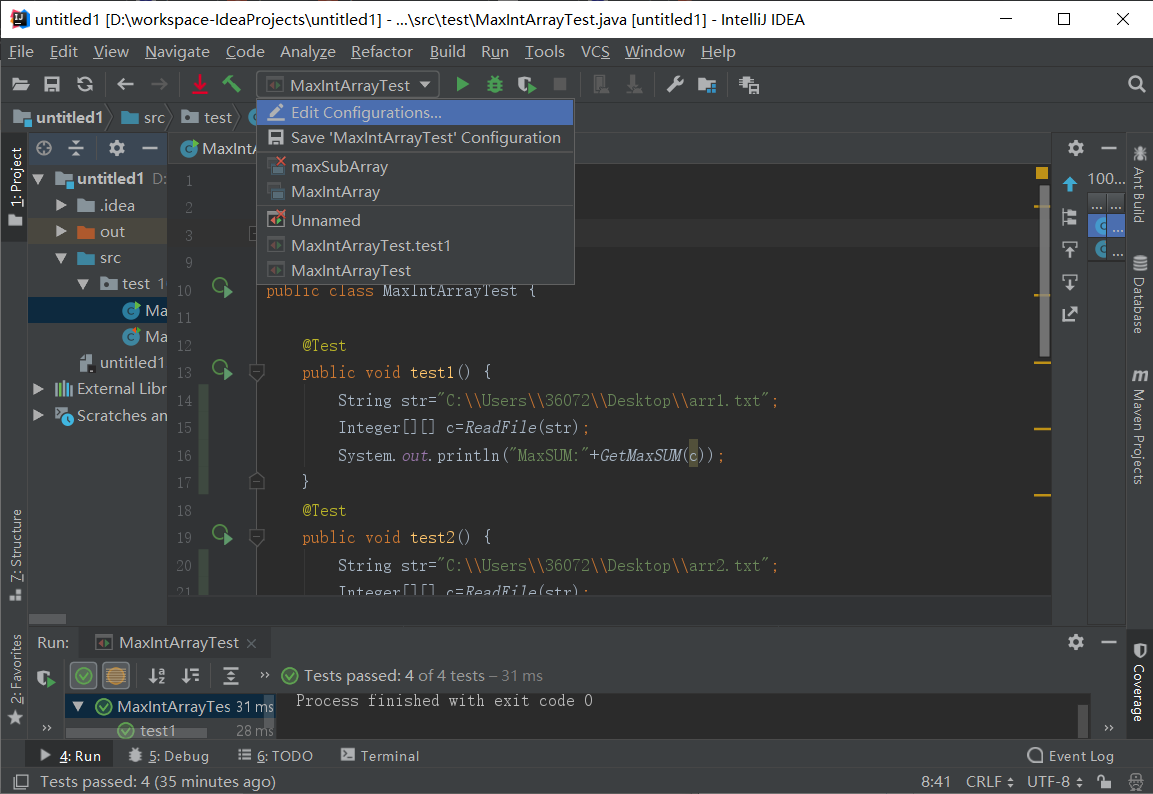Expand External Libraries node

[x=39, y=389]
